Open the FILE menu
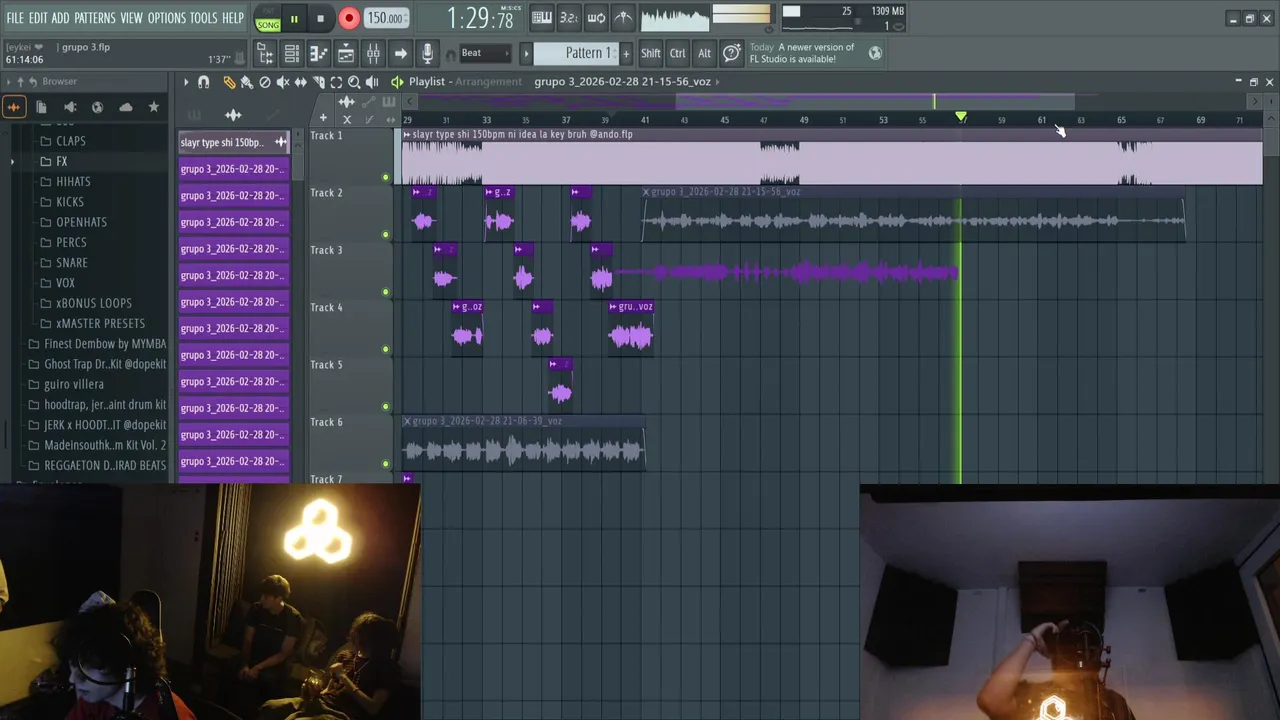The image size is (1280, 720). (15, 18)
